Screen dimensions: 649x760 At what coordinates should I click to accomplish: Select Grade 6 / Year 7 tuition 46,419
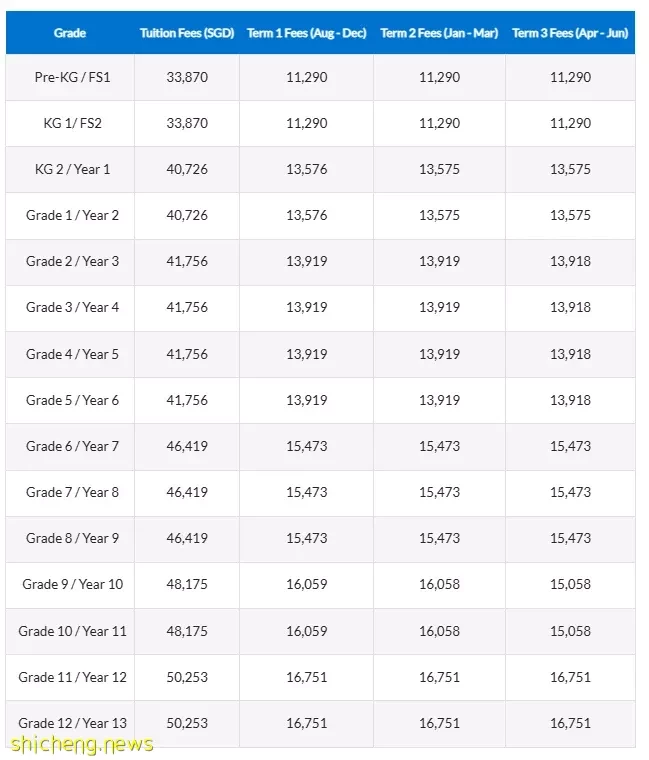click(x=187, y=446)
